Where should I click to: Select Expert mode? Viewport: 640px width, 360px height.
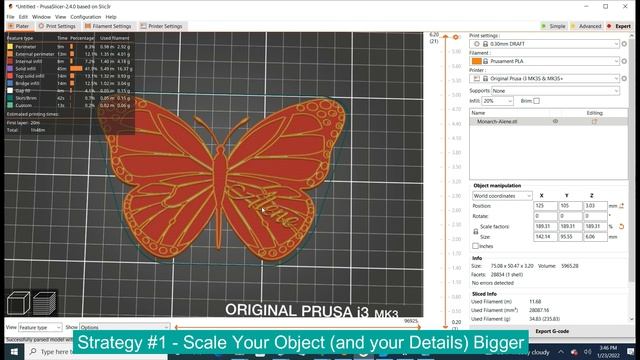pos(619,26)
